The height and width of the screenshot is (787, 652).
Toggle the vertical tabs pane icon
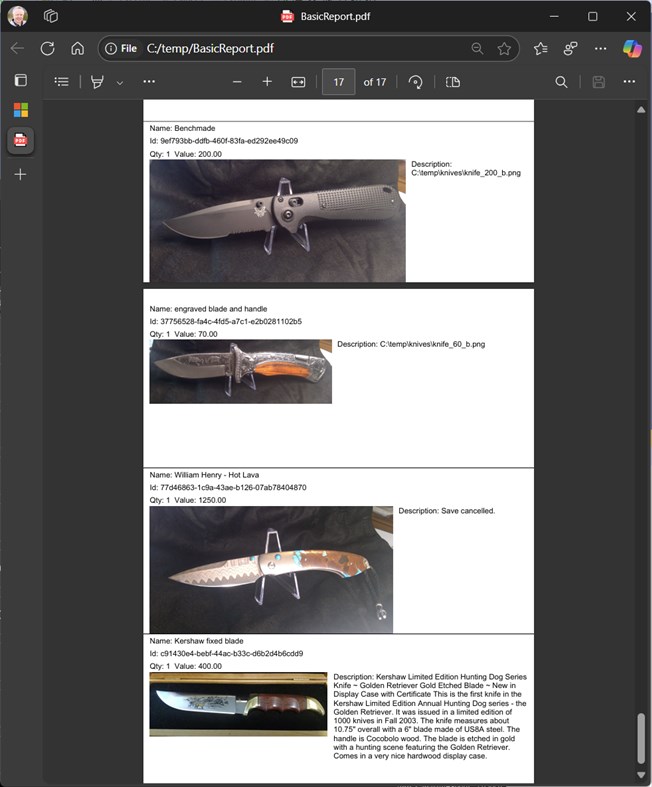[21, 80]
